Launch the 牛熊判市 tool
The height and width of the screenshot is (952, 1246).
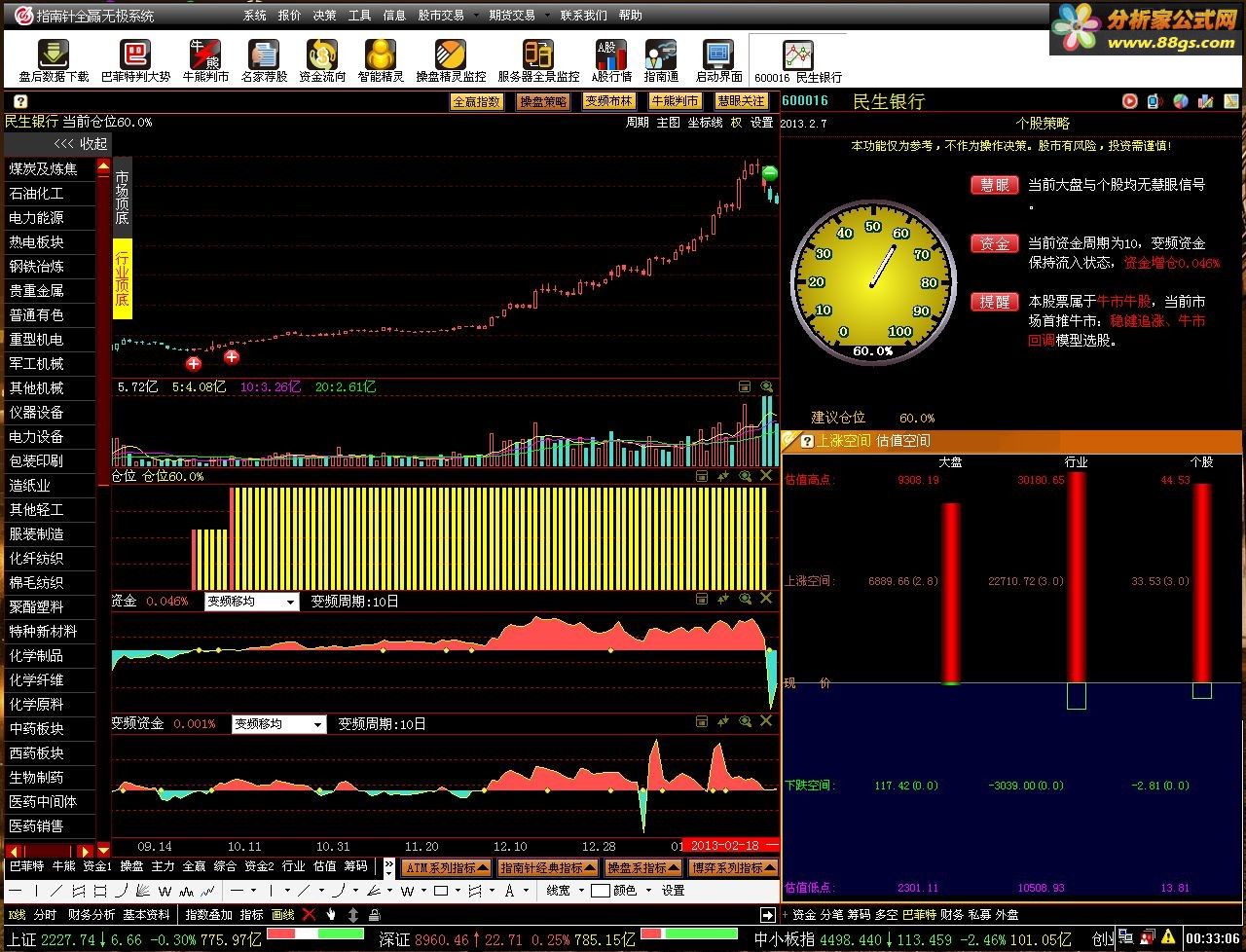pos(205,60)
